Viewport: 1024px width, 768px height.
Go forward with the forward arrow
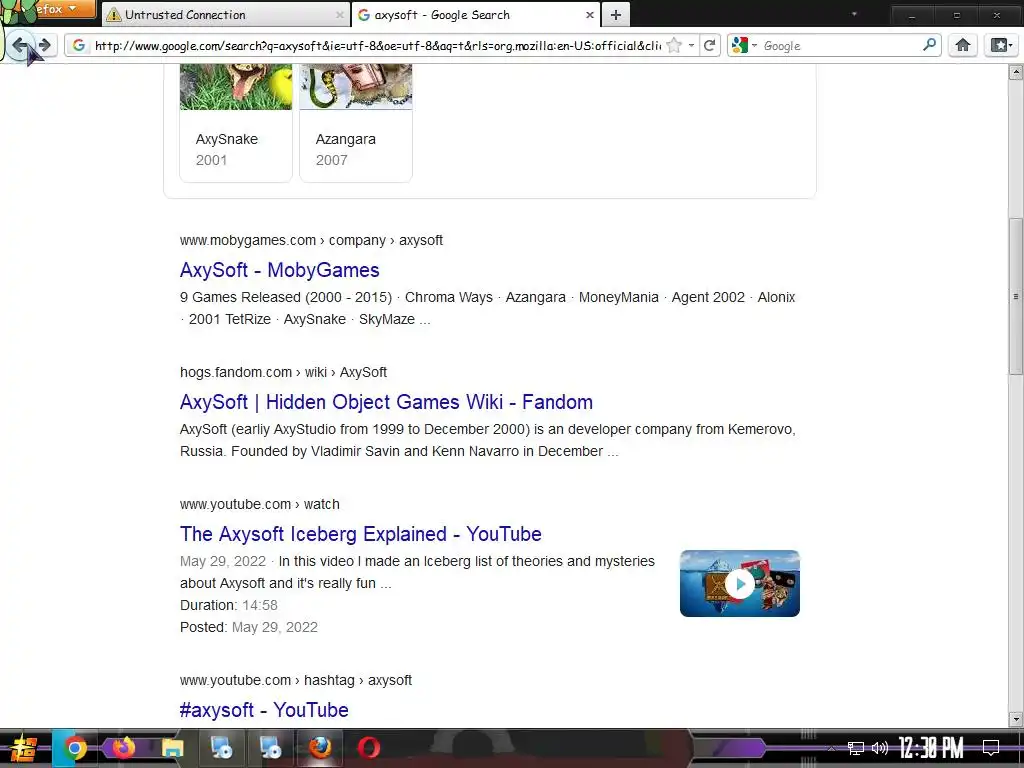[x=44, y=45]
